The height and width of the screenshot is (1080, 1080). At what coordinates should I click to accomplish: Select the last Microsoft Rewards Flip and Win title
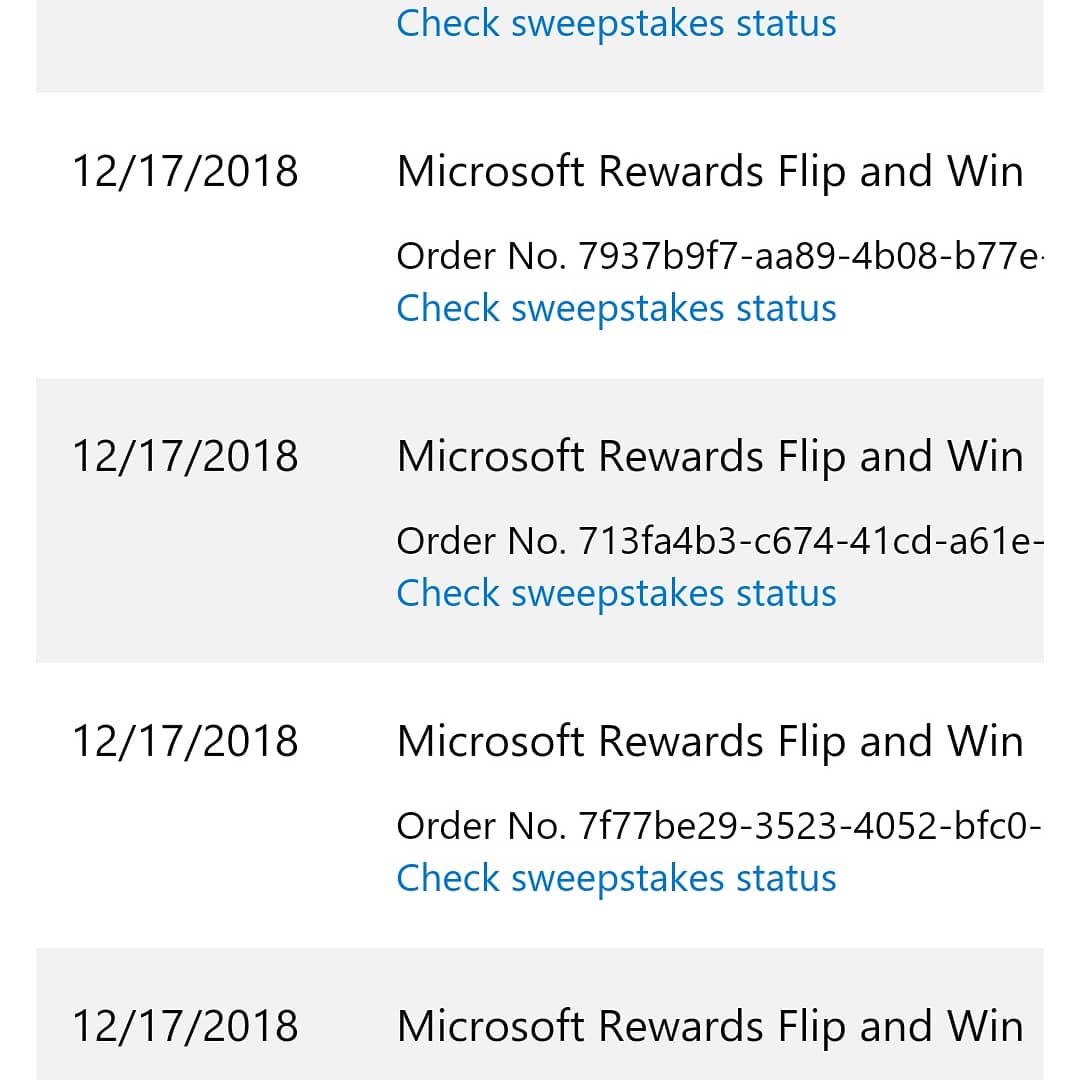pos(710,1026)
